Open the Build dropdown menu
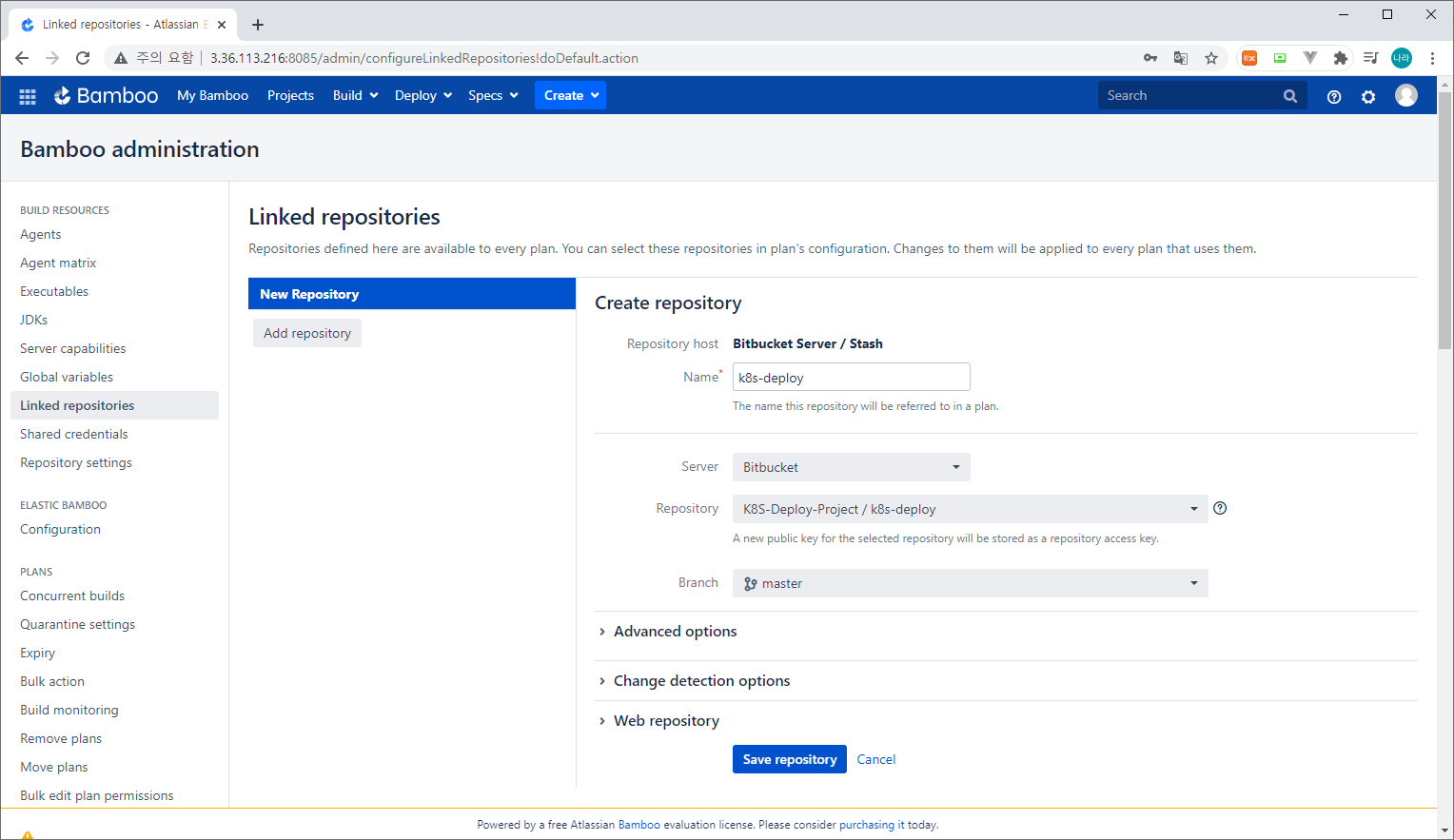This screenshot has height=840, width=1454. (x=356, y=95)
